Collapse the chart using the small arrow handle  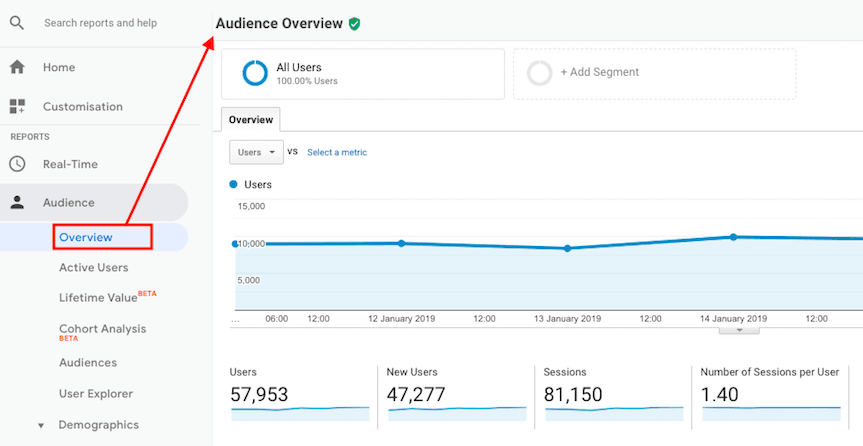739,329
